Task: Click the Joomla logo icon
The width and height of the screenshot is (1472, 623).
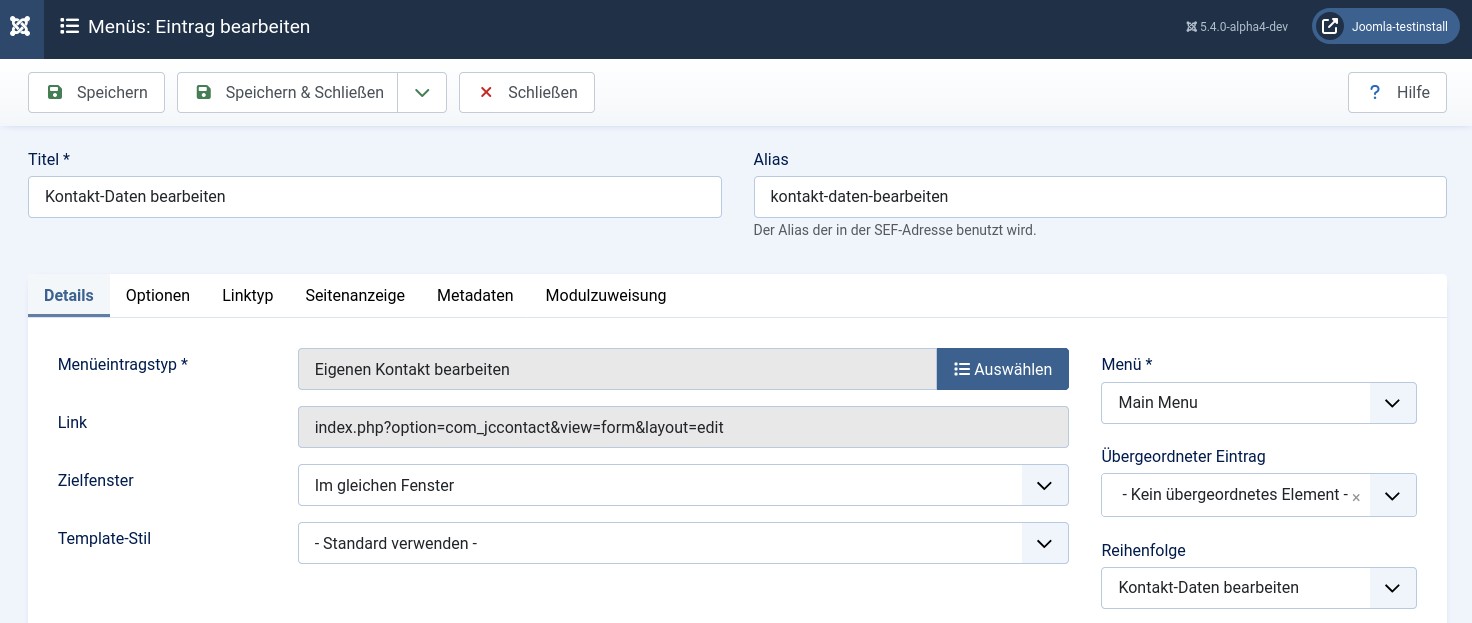Action: point(20,27)
